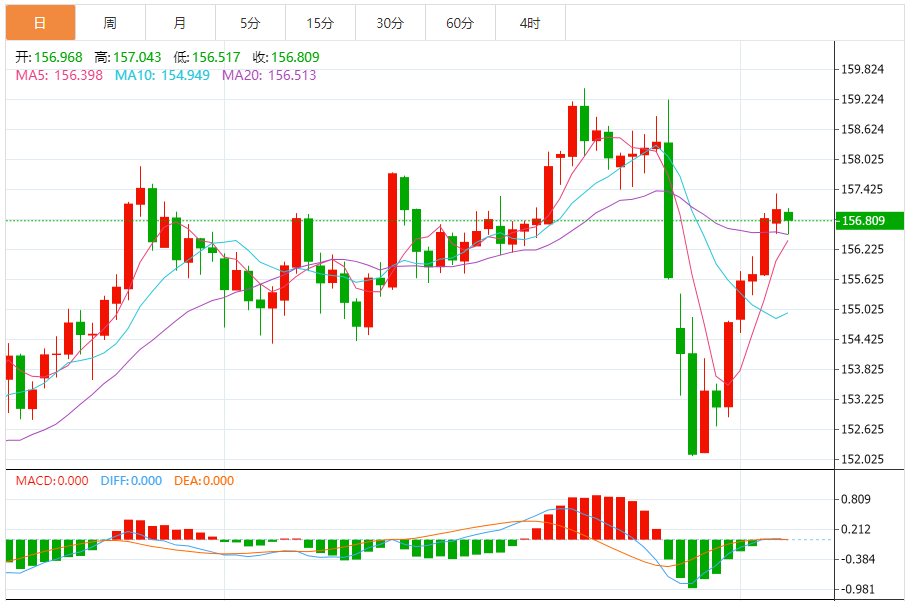Select the 30分 interval tab
The height and width of the screenshot is (601, 912).
(390, 22)
